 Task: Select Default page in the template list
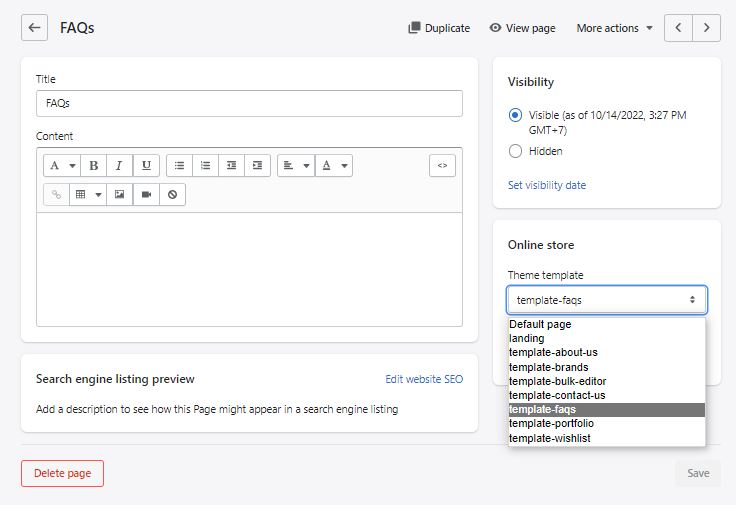pyautogui.click(x=540, y=325)
